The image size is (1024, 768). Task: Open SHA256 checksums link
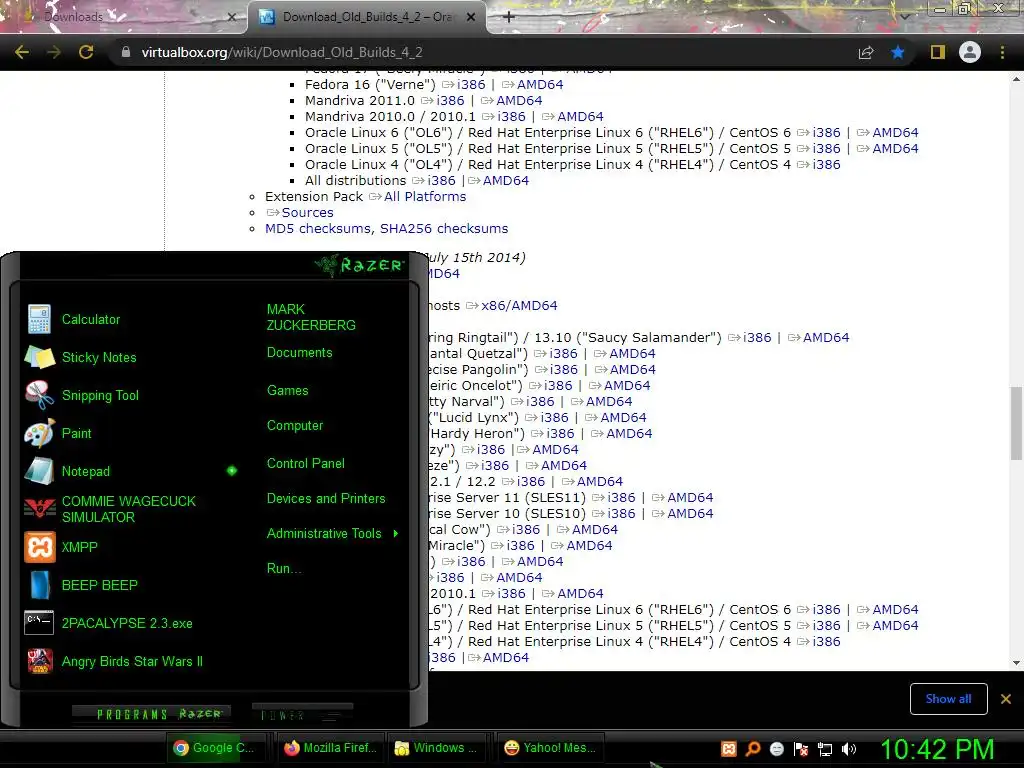pos(444,229)
